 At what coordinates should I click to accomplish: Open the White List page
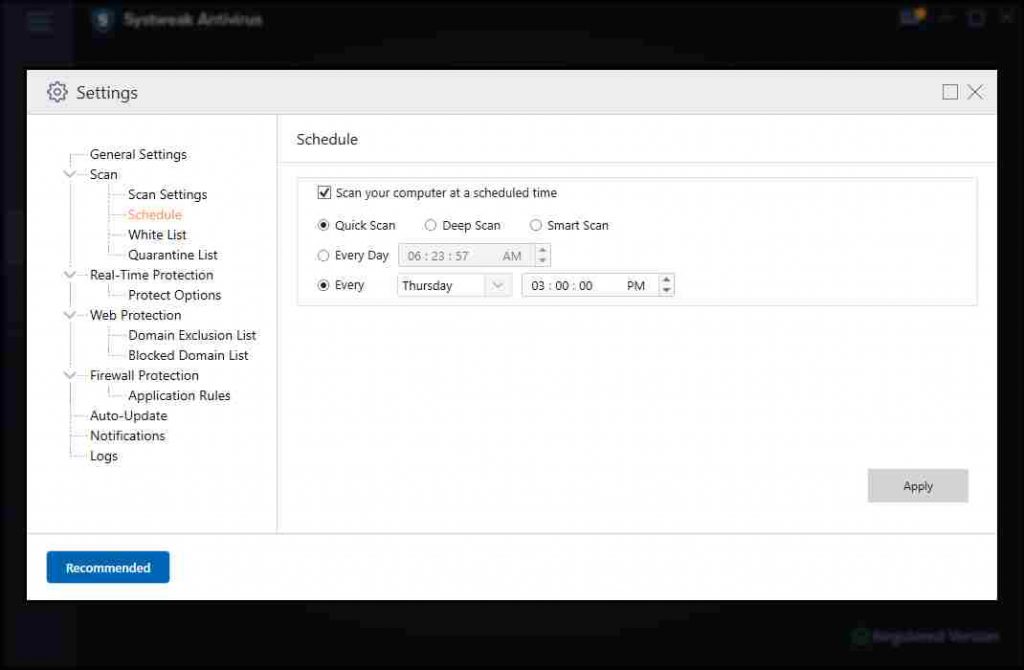point(157,235)
